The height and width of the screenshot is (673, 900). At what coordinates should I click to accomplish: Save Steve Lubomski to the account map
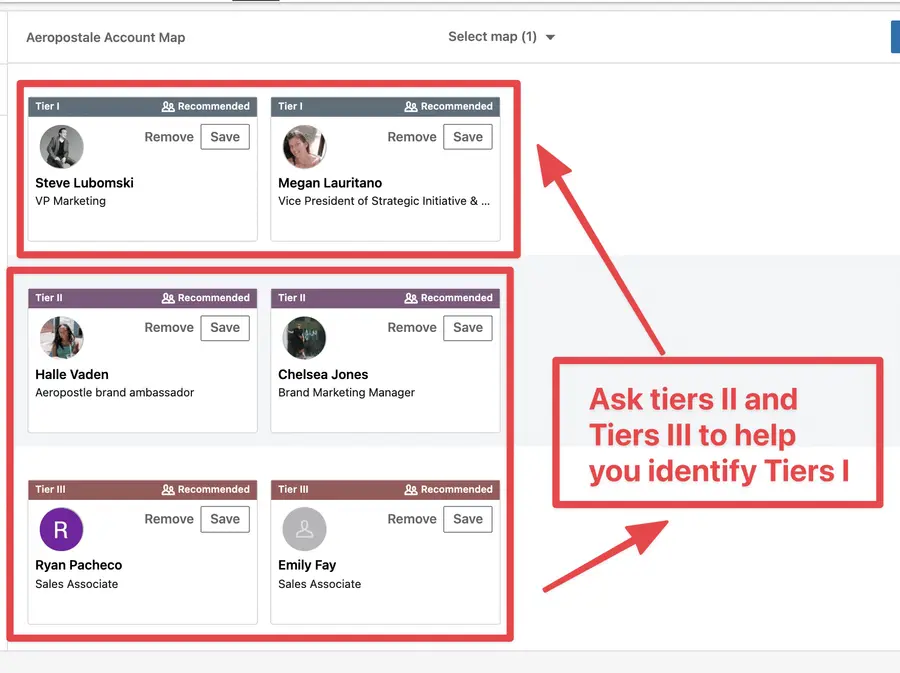[224, 137]
